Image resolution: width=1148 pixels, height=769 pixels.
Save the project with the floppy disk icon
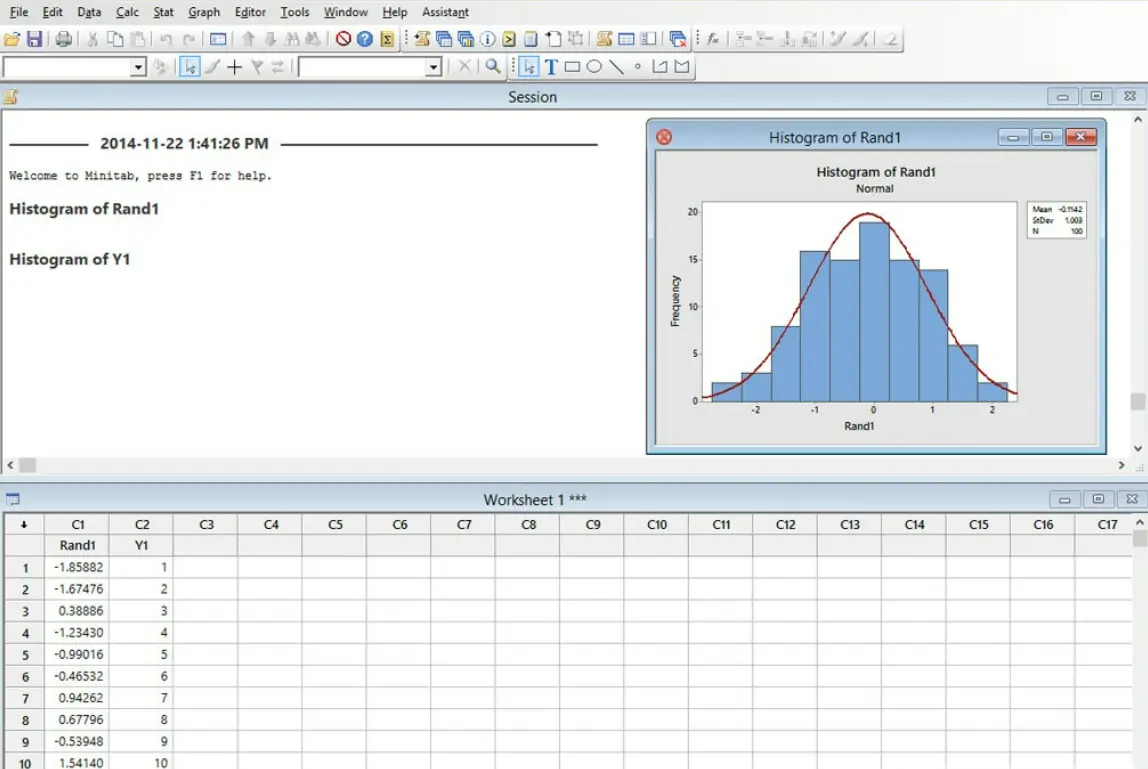point(35,39)
